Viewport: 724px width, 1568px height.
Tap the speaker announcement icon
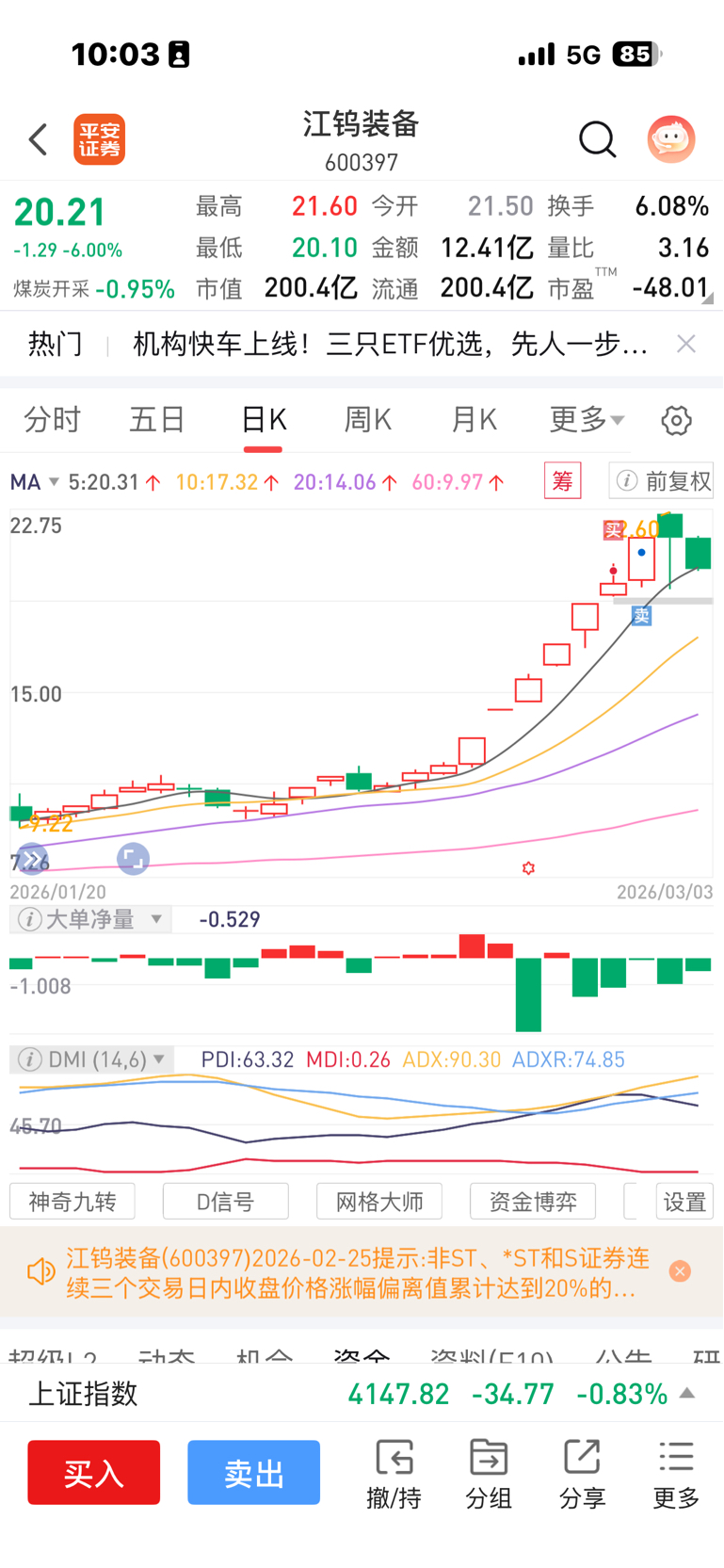(x=41, y=1272)
